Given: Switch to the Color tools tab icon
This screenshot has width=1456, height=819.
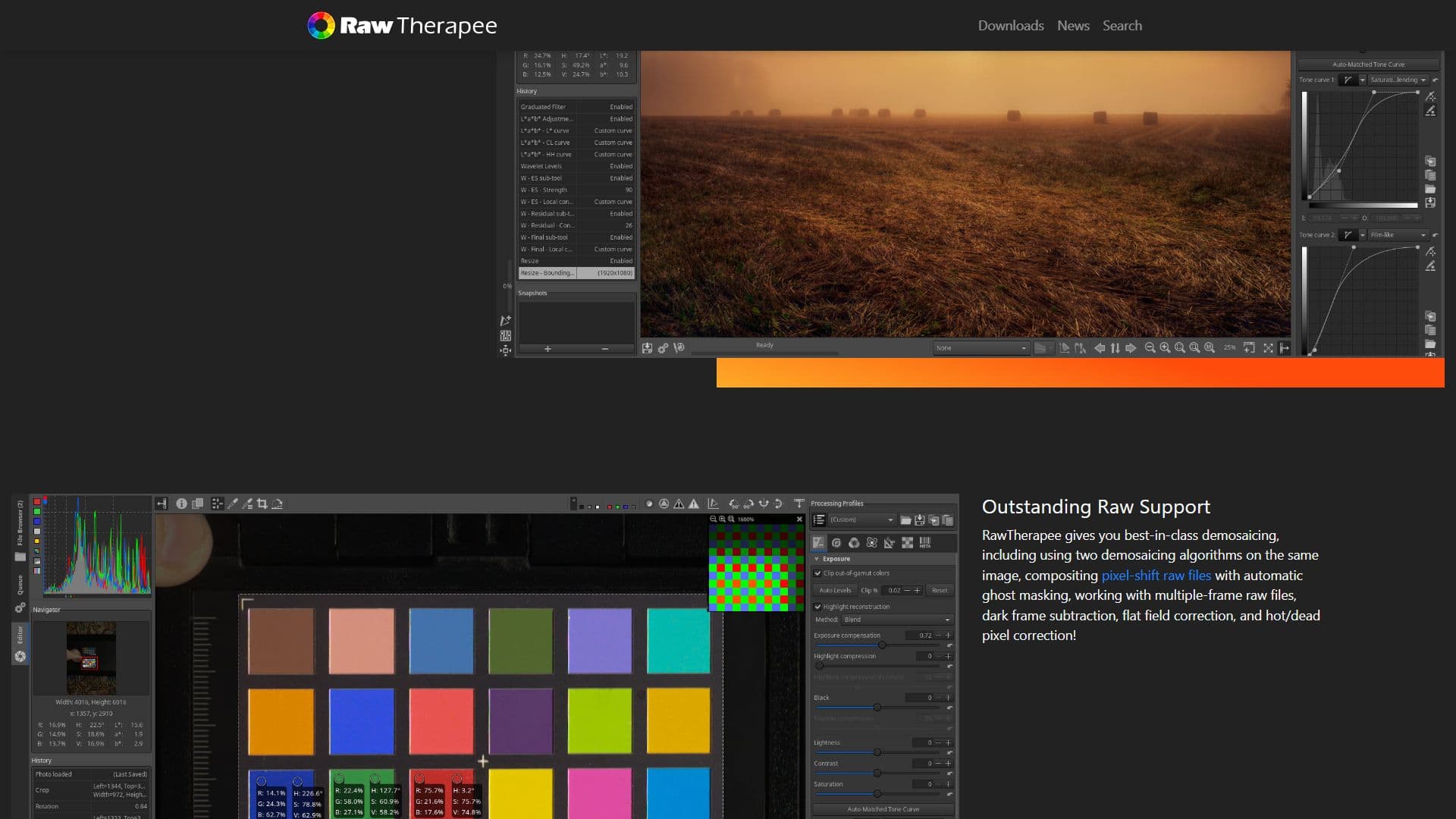Looking at the screenshot, I should 854,543.
